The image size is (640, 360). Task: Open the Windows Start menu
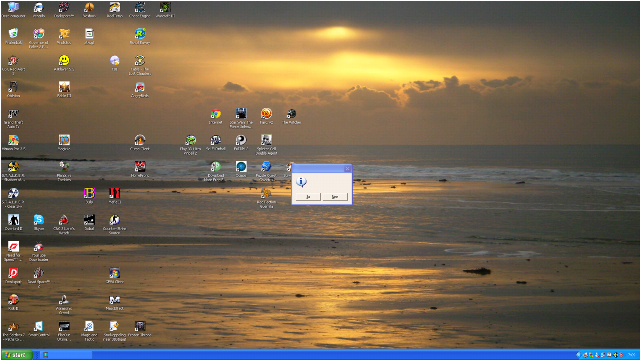(17, 355)
